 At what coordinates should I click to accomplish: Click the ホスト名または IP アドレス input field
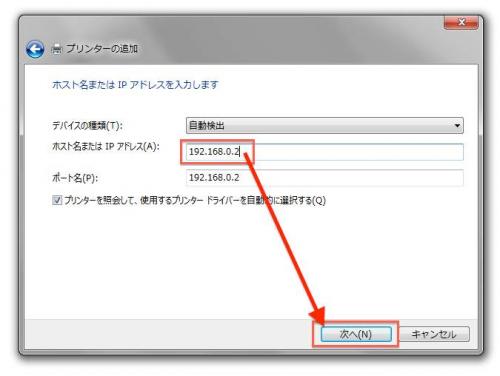pyautogui.click(x=325, y=152)
